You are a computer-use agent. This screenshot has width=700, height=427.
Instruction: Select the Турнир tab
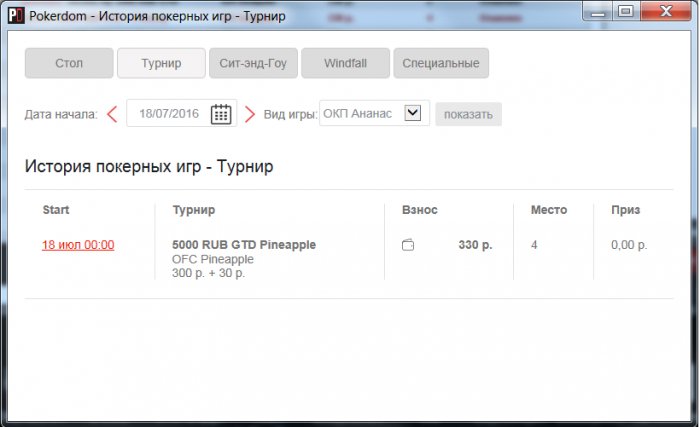pos(161,63)
